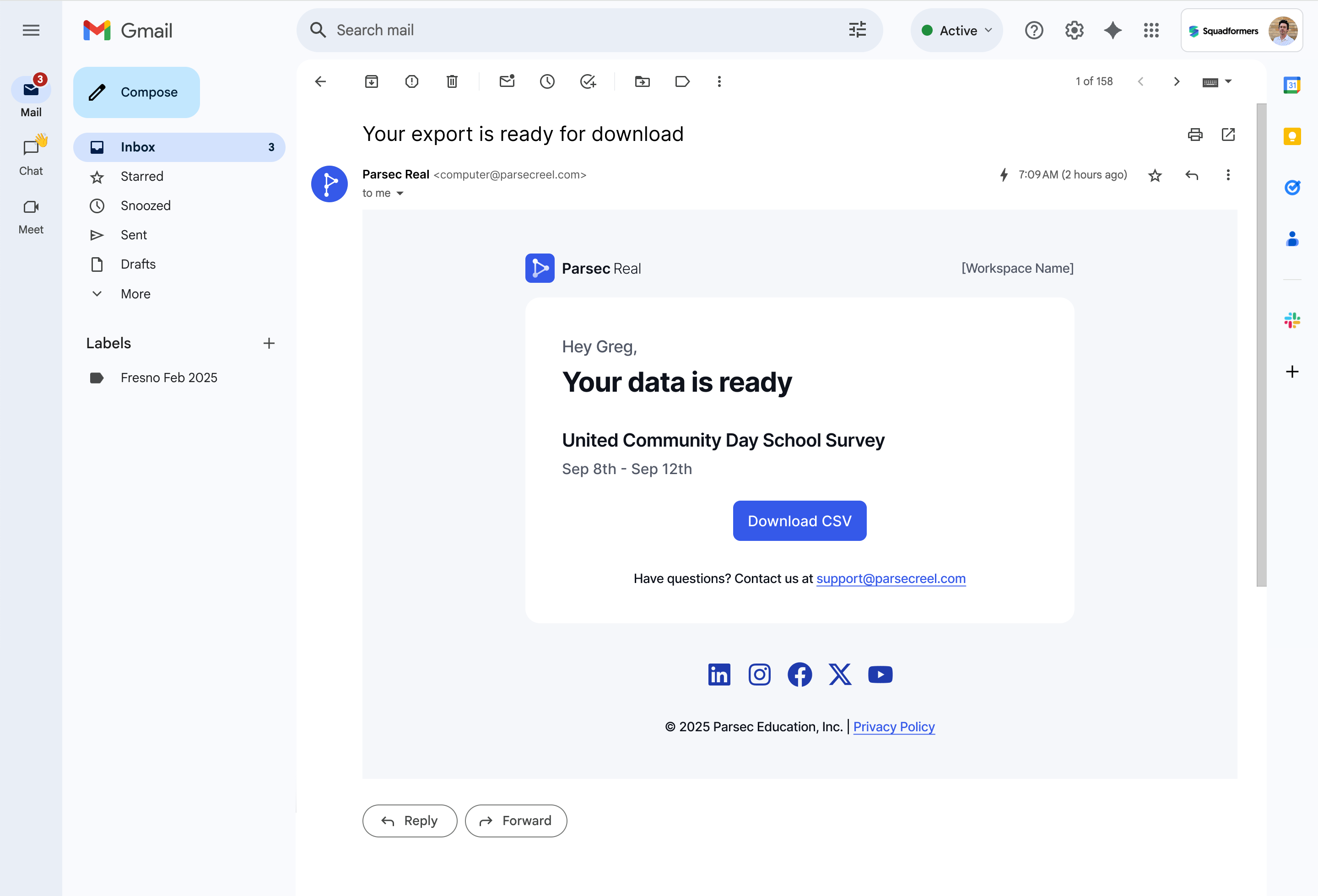Snooze this email with the clock icon

coord(547,81)
